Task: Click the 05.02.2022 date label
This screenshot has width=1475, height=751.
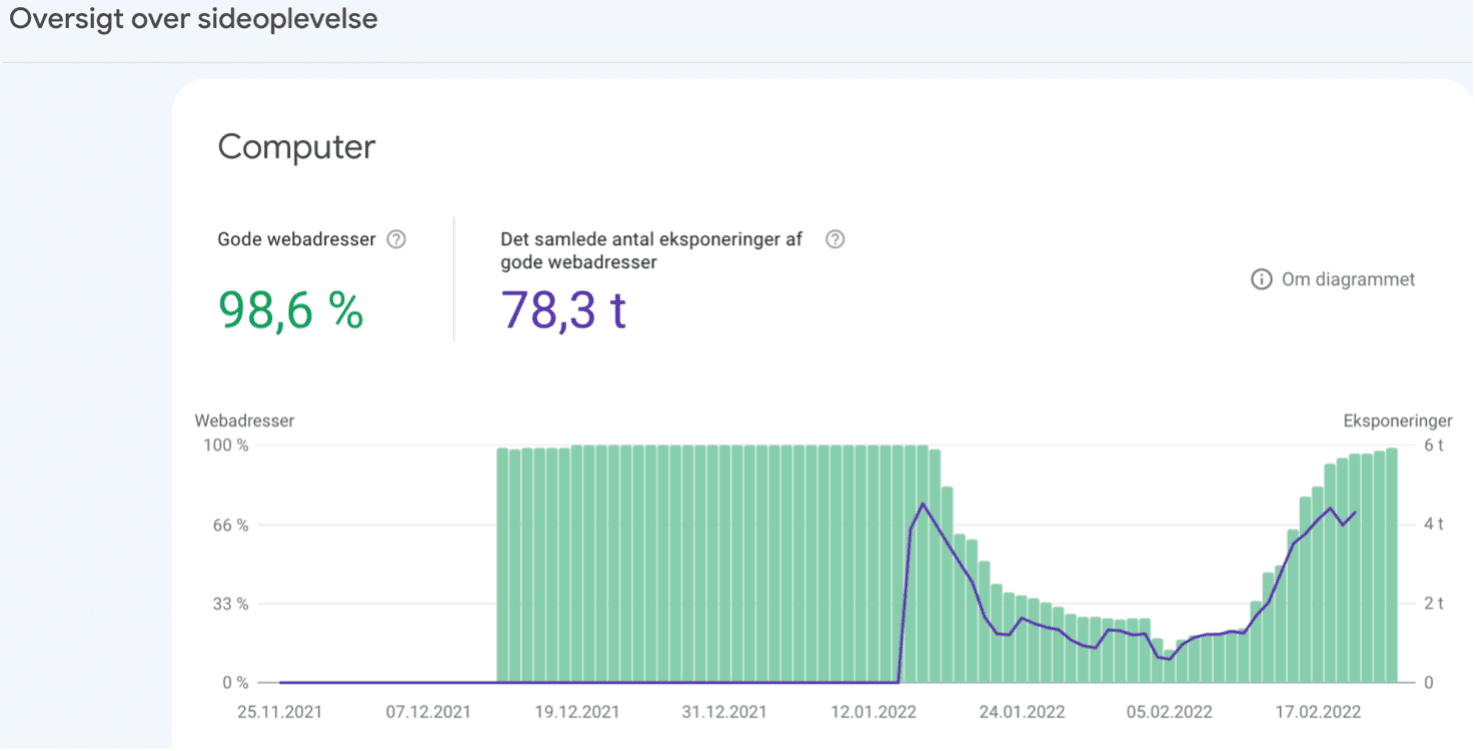Action: click(x=1170, y=713)
